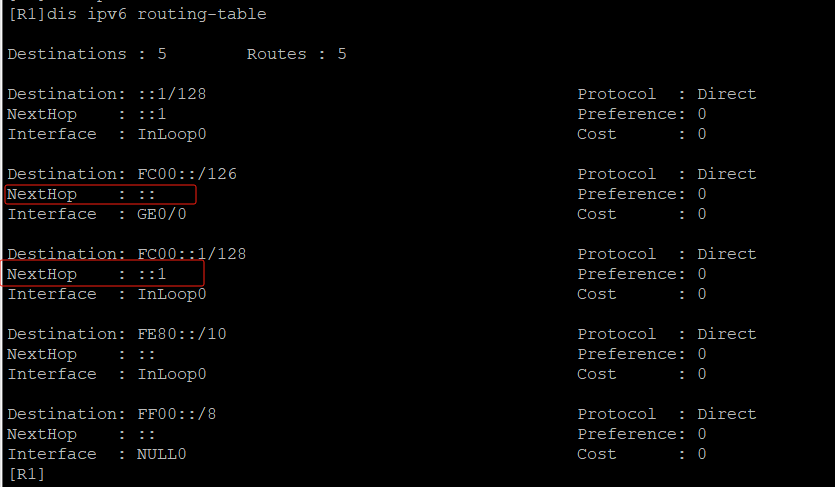This screenshot has height=487, width=835.
Task: Click the 'Protocol : Direct' text for ::1/128
Action: (666, 94)
